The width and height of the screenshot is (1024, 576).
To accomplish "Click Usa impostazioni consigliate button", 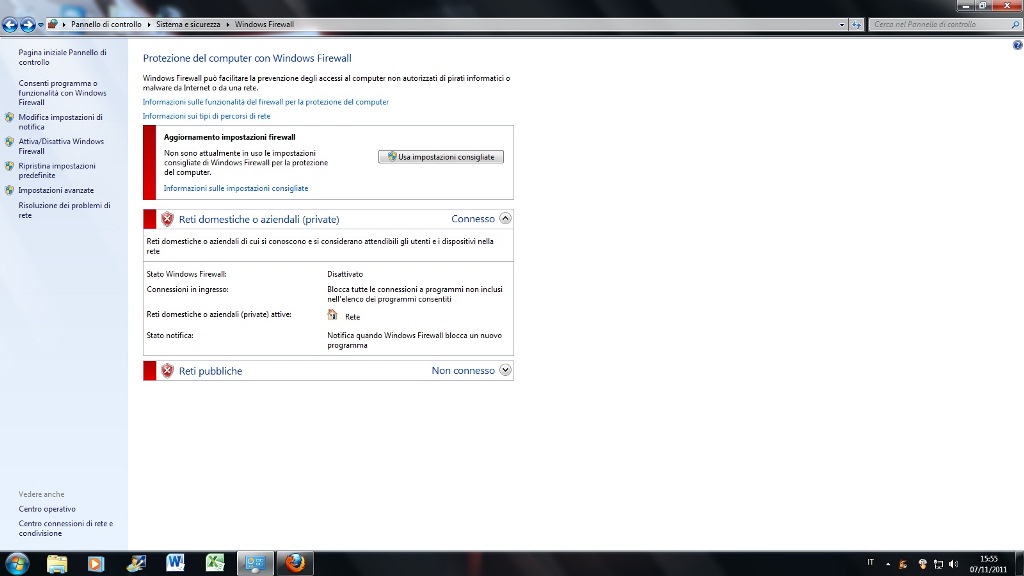I will (441, 157).
